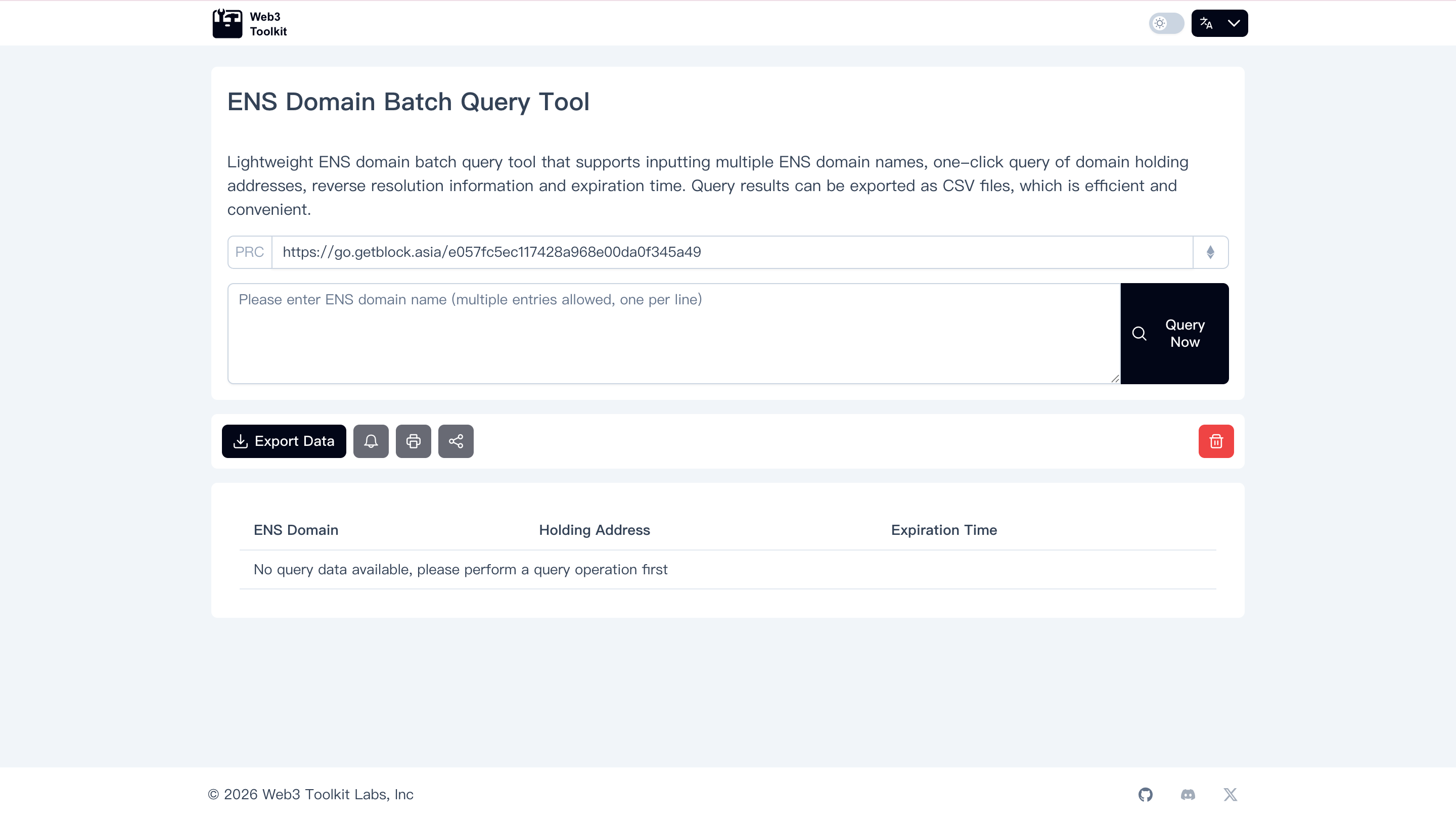Click the bell notification icon button
Image resolution: width=1456 pixels, height=822 pixels.
point(371,441)
